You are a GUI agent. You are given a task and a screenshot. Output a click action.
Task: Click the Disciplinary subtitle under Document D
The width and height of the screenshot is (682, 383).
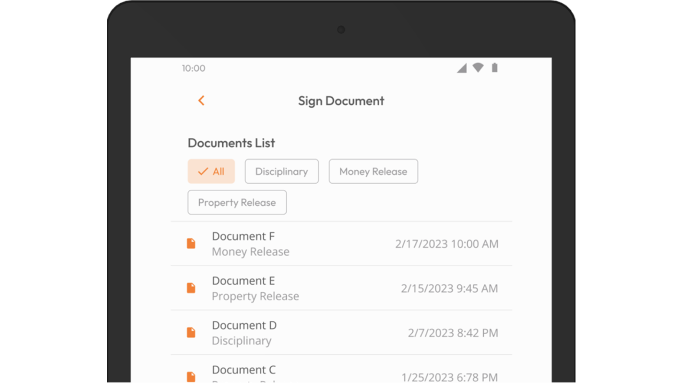pyautogui.click(x=241, y=341)
